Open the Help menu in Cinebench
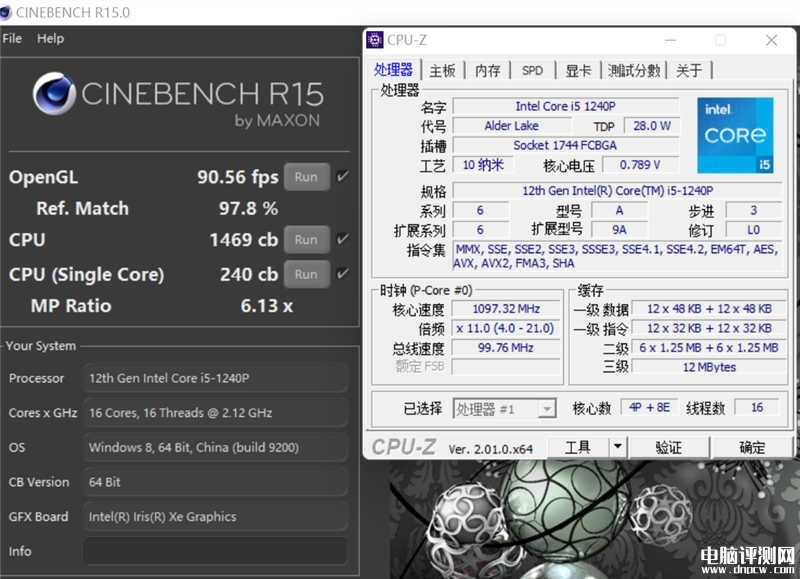 pyautogui.click(x=50, y=39)
